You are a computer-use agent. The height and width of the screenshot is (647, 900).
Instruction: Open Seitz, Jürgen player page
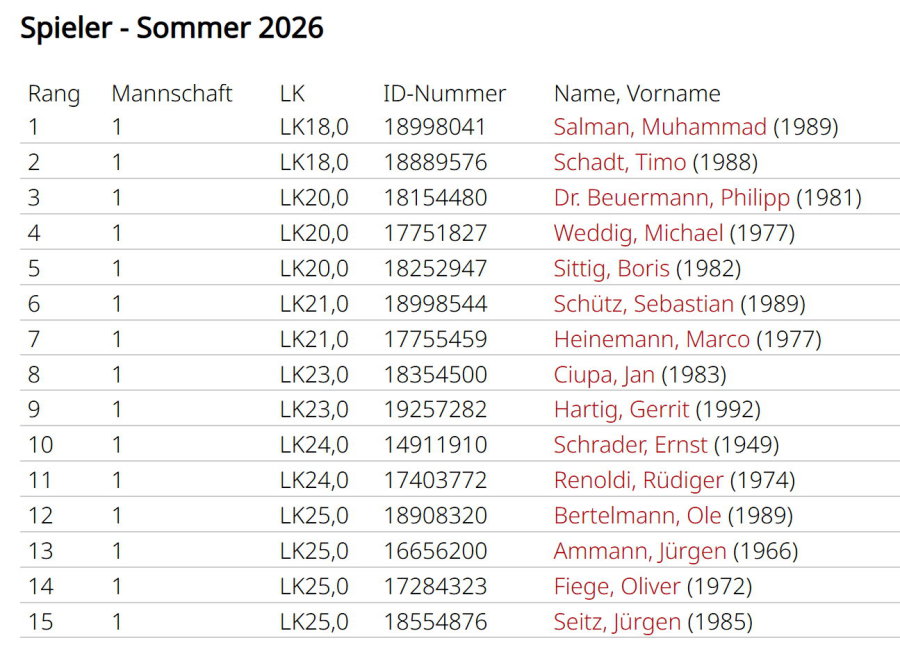[616, 622]
